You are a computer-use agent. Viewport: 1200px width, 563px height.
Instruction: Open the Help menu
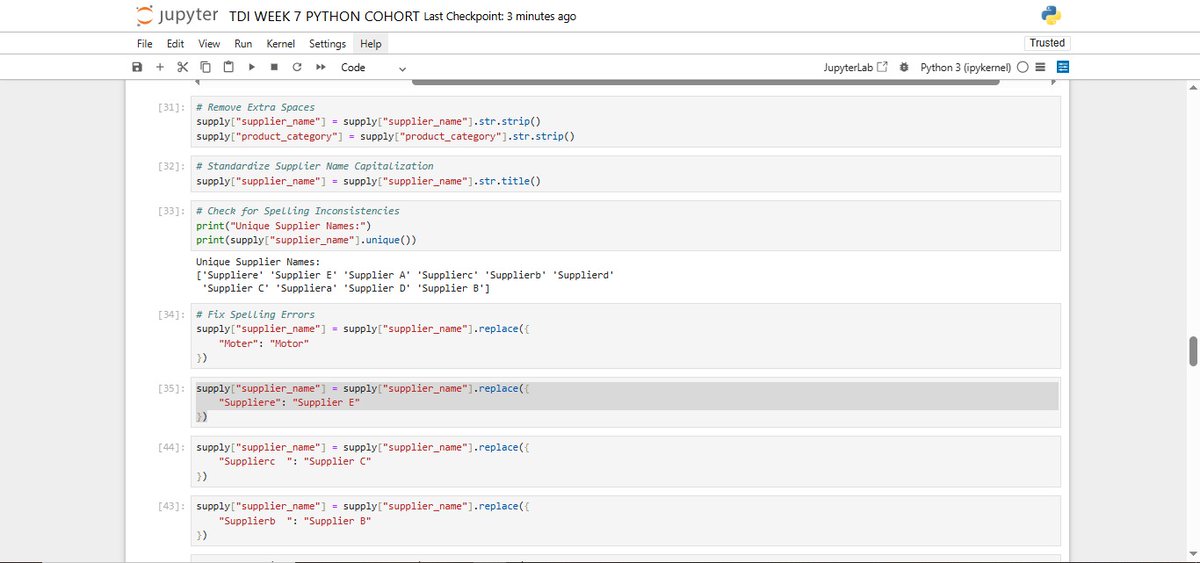coord(371,44)
